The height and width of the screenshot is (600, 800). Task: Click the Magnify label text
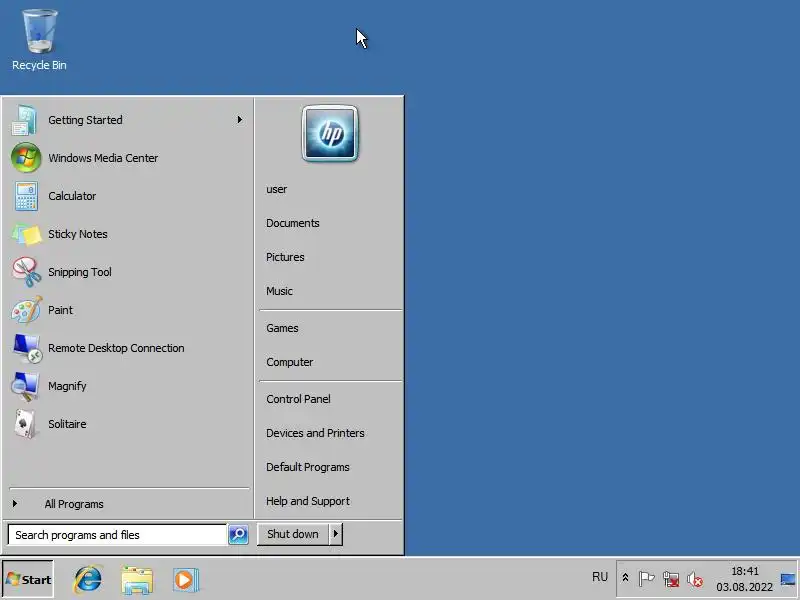coord(67,386)
